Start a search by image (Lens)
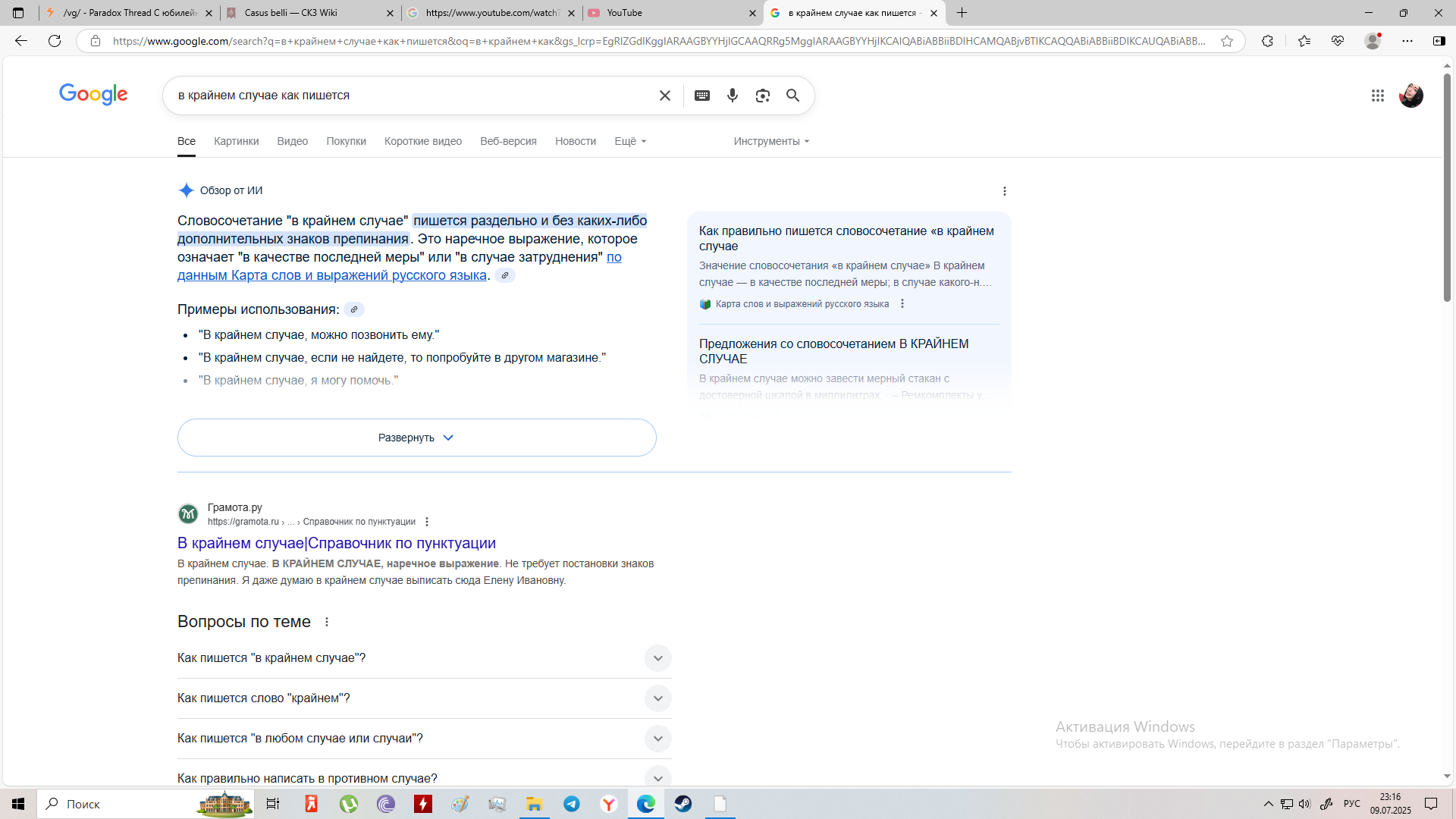Viewport: 1456px width, 819px height. pyautogui.click(x=762, y=96)
